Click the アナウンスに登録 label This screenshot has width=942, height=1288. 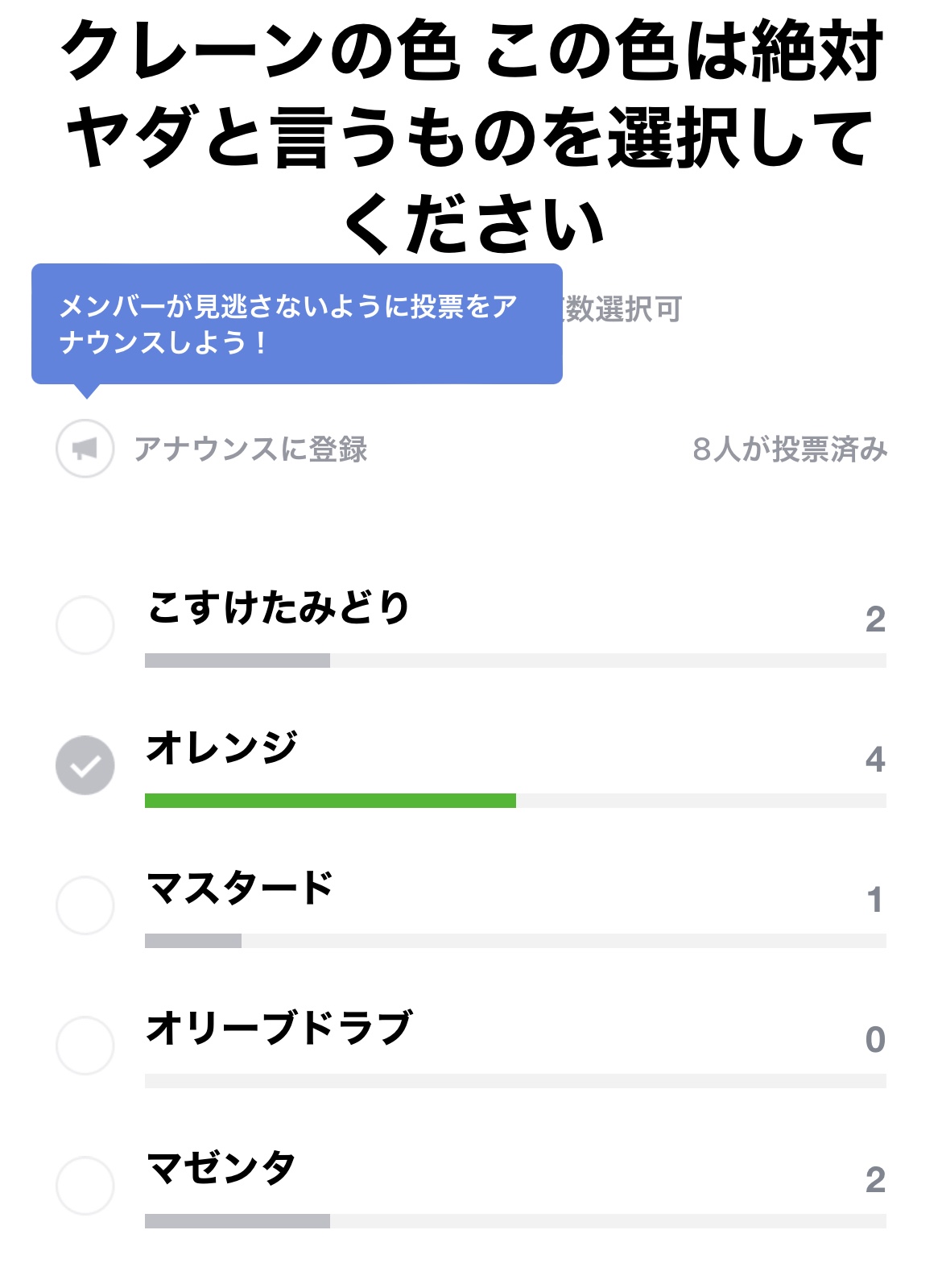click(x=251, y=449)
